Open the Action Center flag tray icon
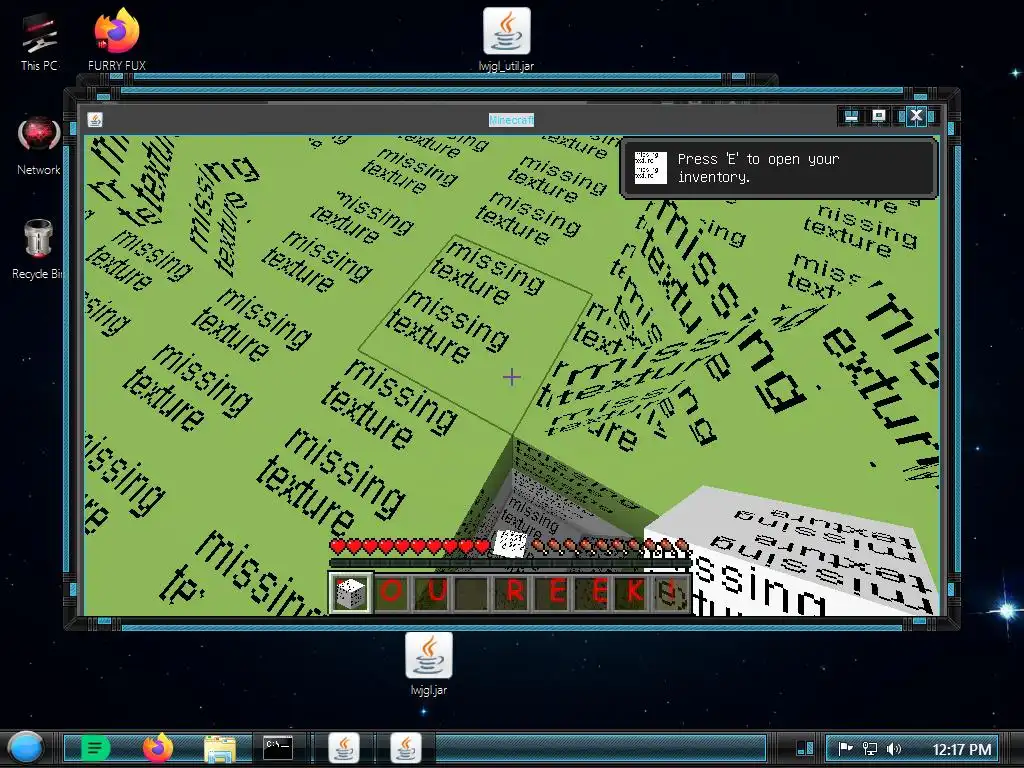Screen dimensions: 1024x768 click(845, 748)
